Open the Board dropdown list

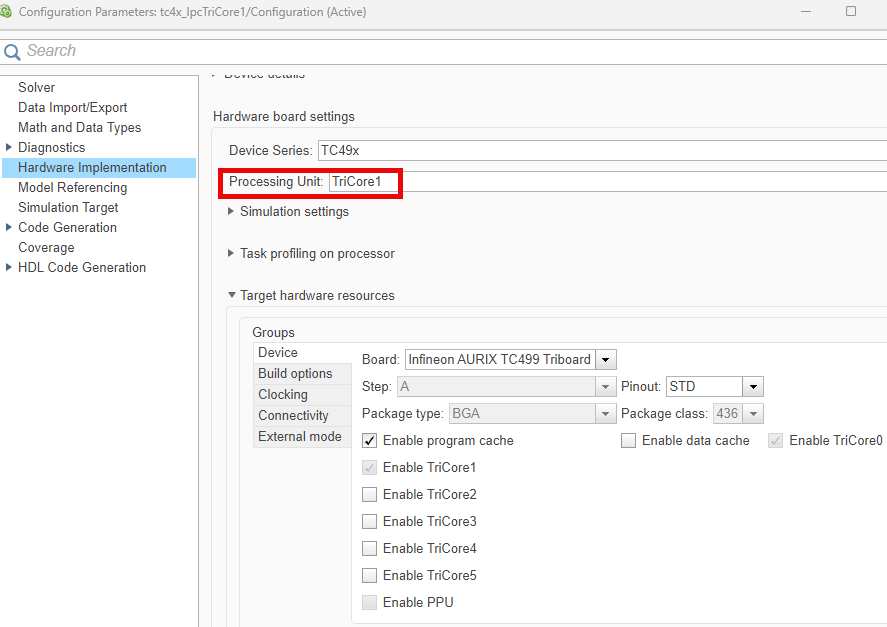click(606, 360)
